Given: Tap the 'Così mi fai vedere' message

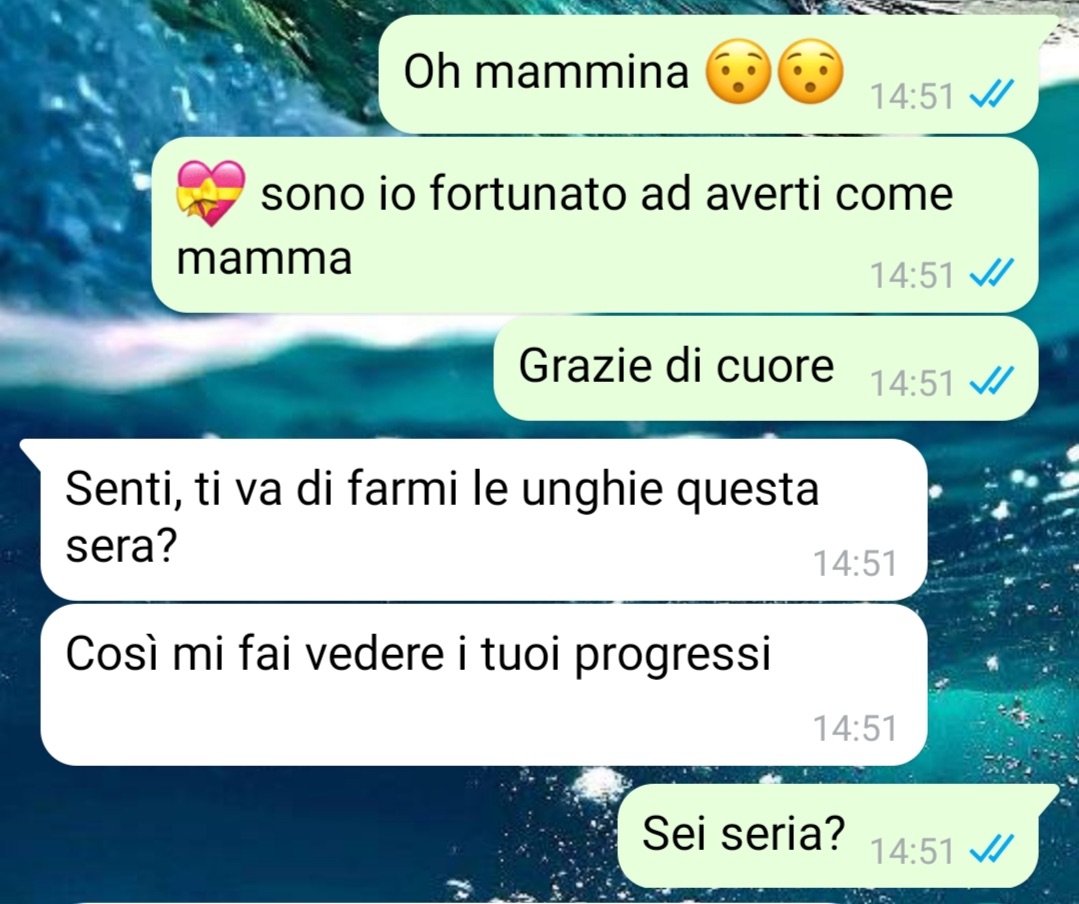Looking at the screenshot, I should pos(484,685).
